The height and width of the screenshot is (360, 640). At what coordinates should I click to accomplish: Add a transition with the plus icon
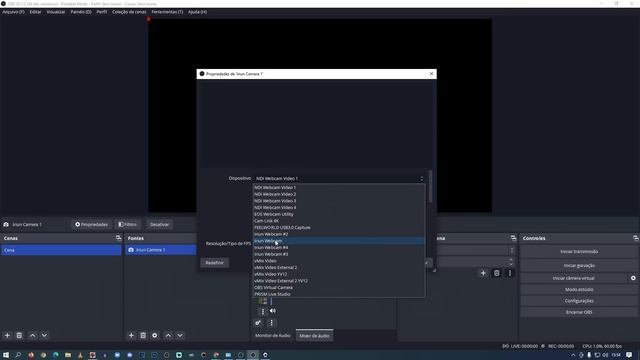point(483,273)
